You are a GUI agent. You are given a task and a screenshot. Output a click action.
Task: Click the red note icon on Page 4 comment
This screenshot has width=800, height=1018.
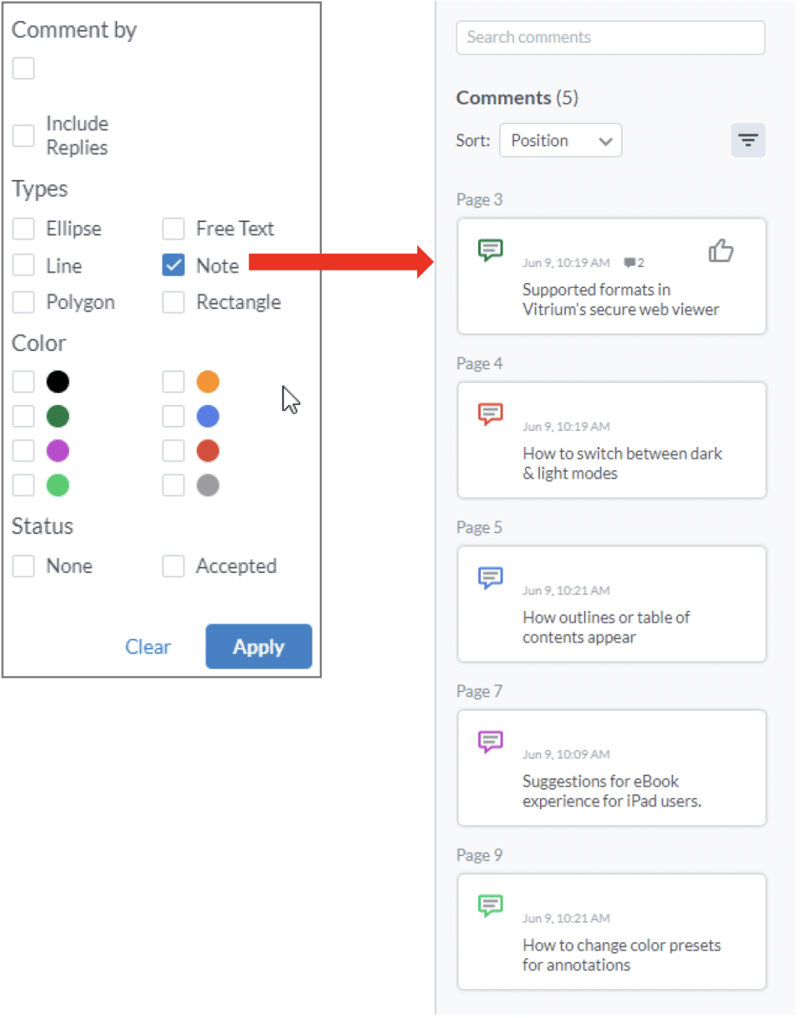[x=490, y=413]
